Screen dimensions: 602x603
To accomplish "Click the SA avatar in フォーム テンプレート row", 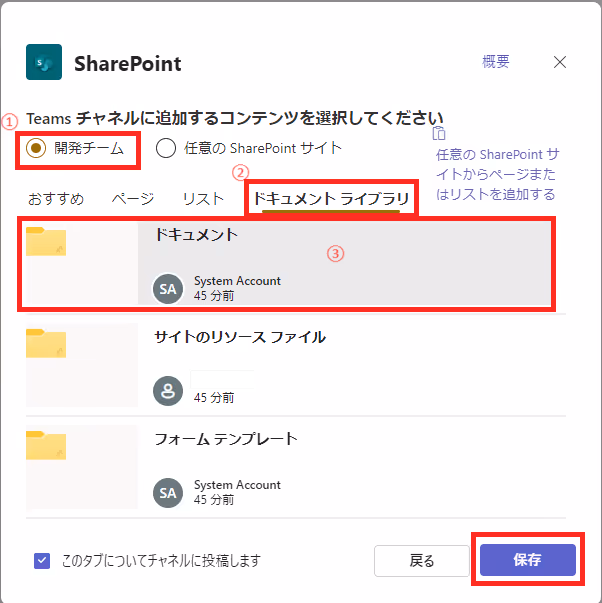I will coord(168,493).
